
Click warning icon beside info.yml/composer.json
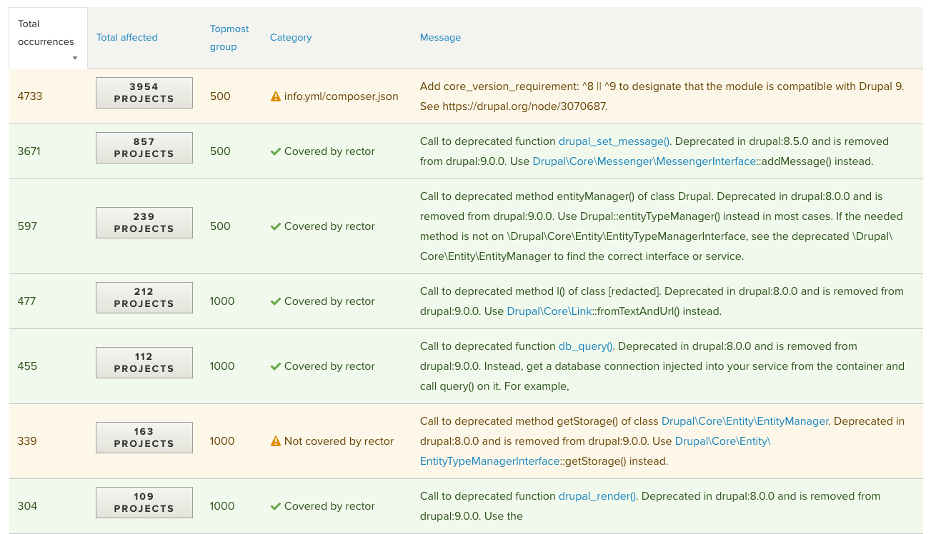[275, 97]
